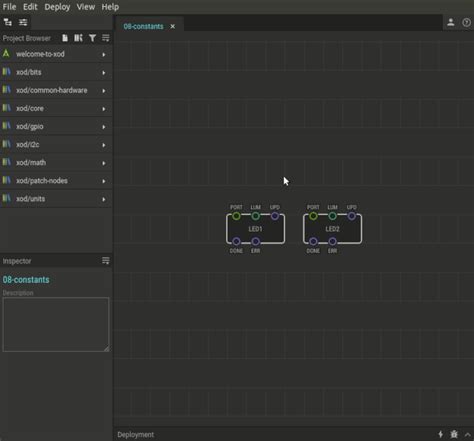Expand the xod/gpio library arrow
This screenshot has width=474, height=441.
(x=104, y=127)
